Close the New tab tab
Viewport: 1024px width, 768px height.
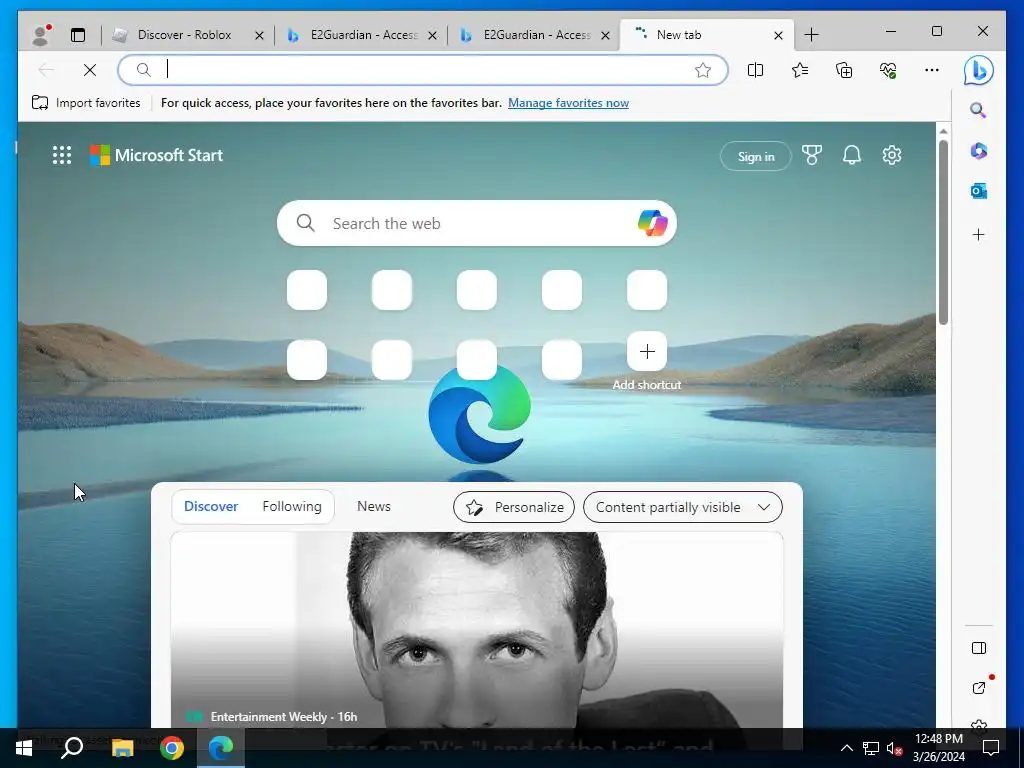click(778, 35)
